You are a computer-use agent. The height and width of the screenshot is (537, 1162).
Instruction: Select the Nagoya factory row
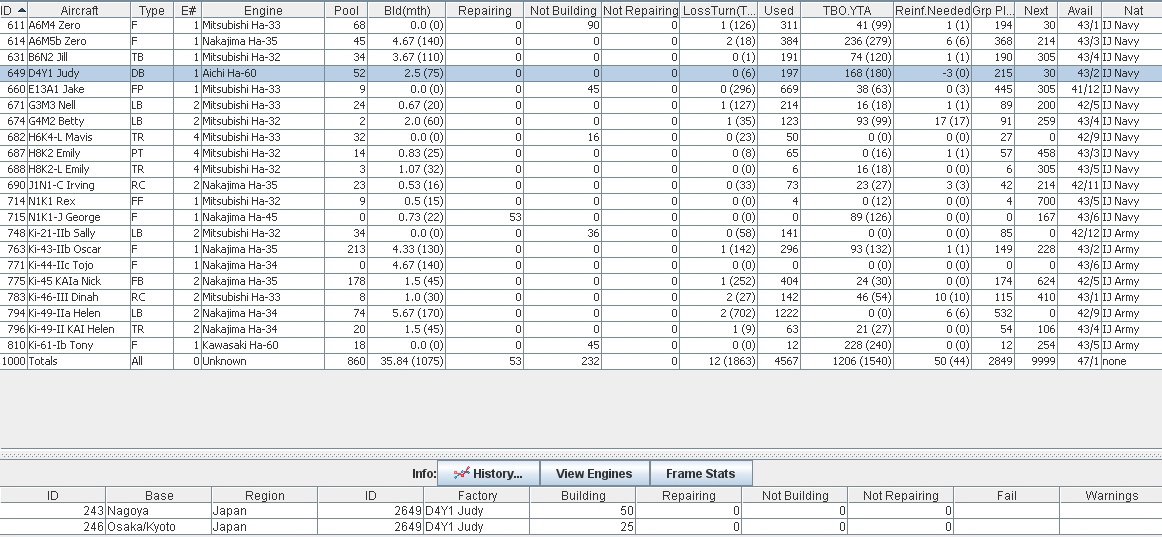click(581, 511)
